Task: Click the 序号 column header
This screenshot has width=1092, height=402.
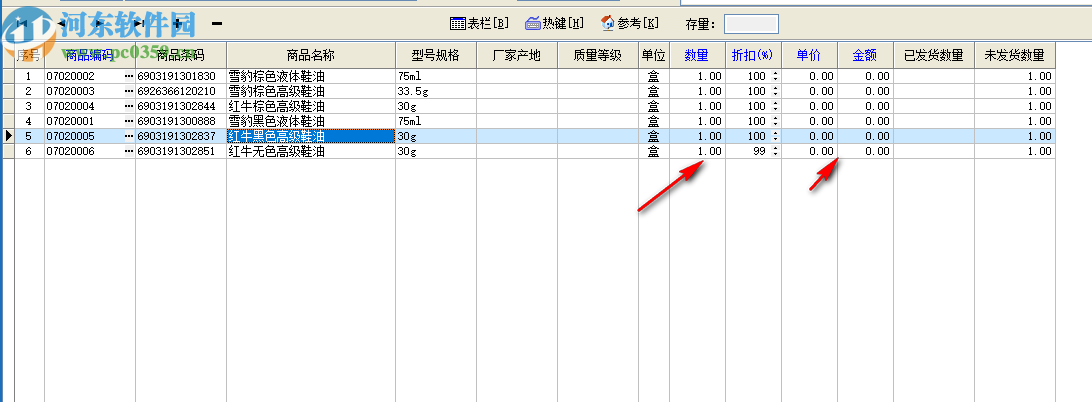Action: (x=29, y=56)
